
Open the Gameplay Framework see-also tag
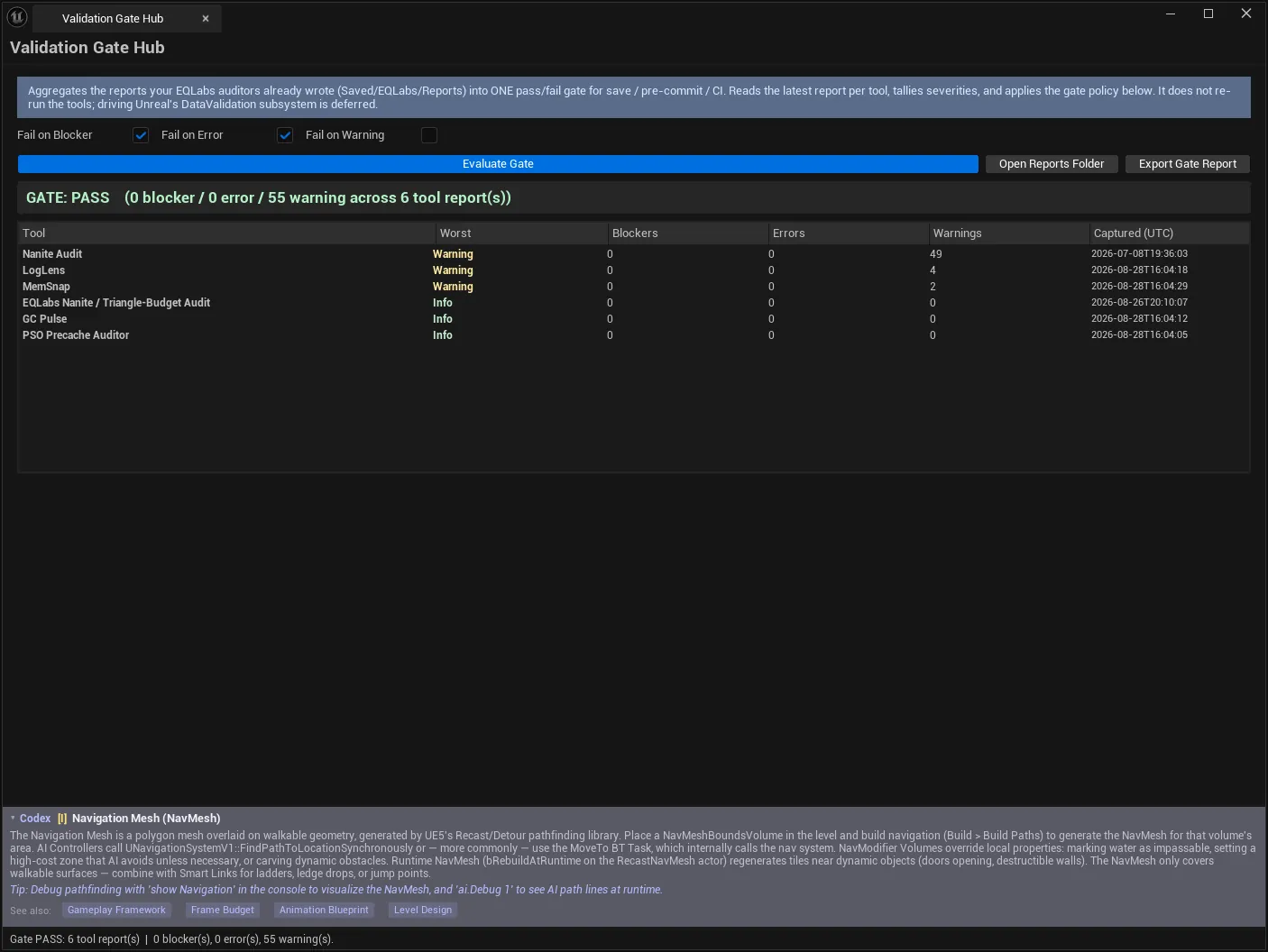click(x=116, y=911)
